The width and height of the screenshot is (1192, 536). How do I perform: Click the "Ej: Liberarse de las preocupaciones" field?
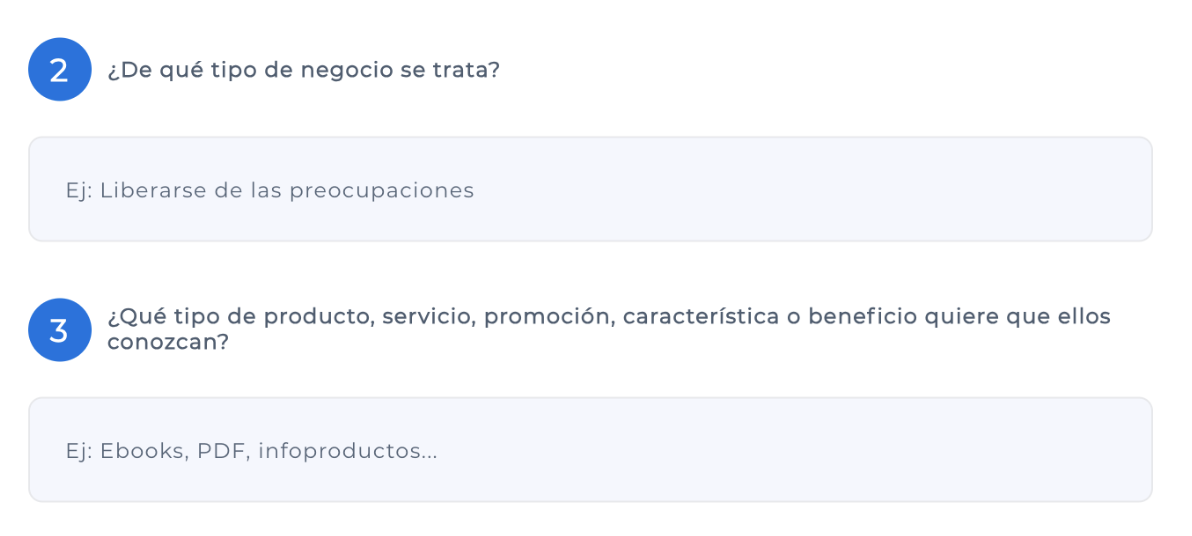pos(590,189)
